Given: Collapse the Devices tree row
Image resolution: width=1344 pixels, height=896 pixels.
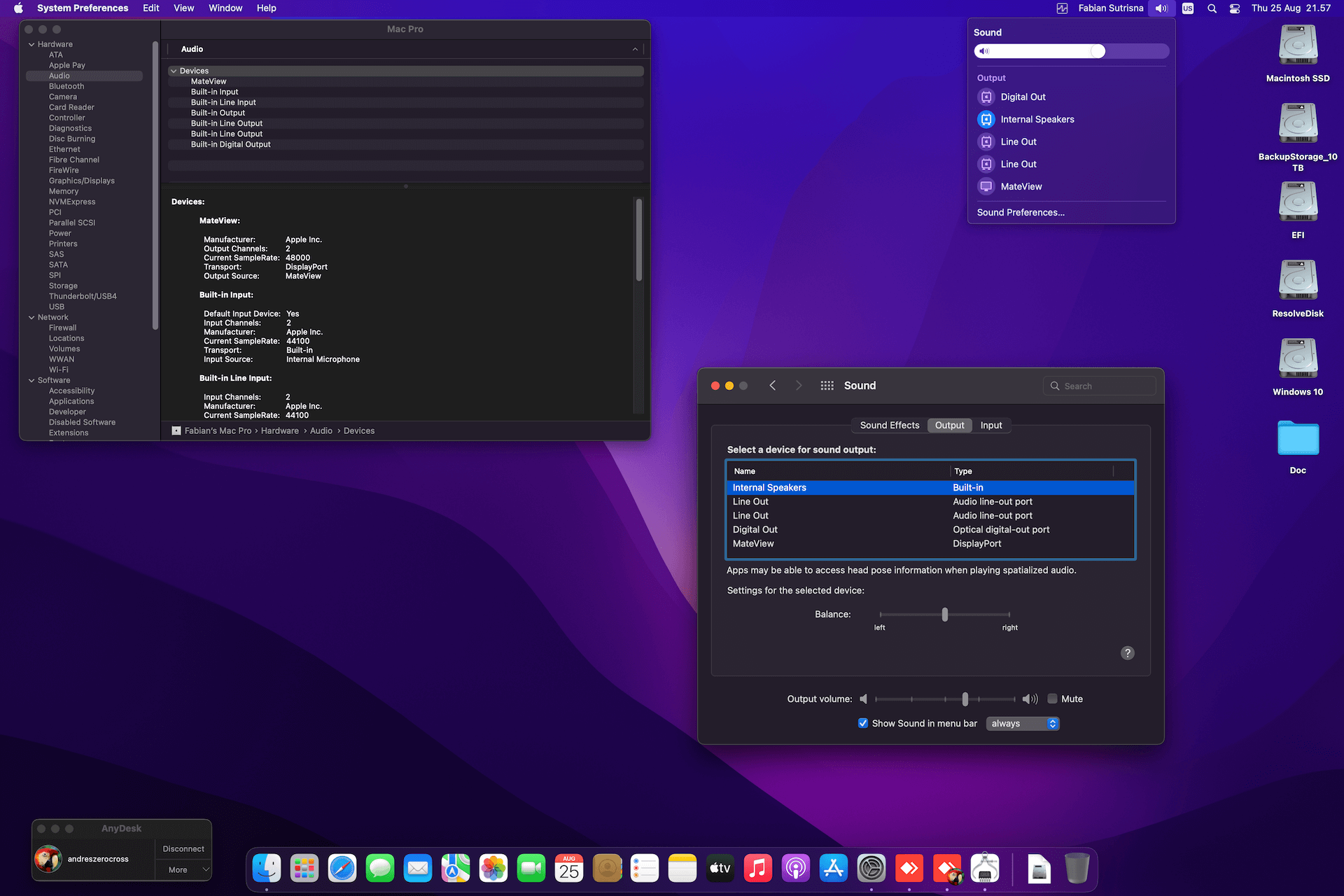Looking at the screenshot, I should [174, 71].
